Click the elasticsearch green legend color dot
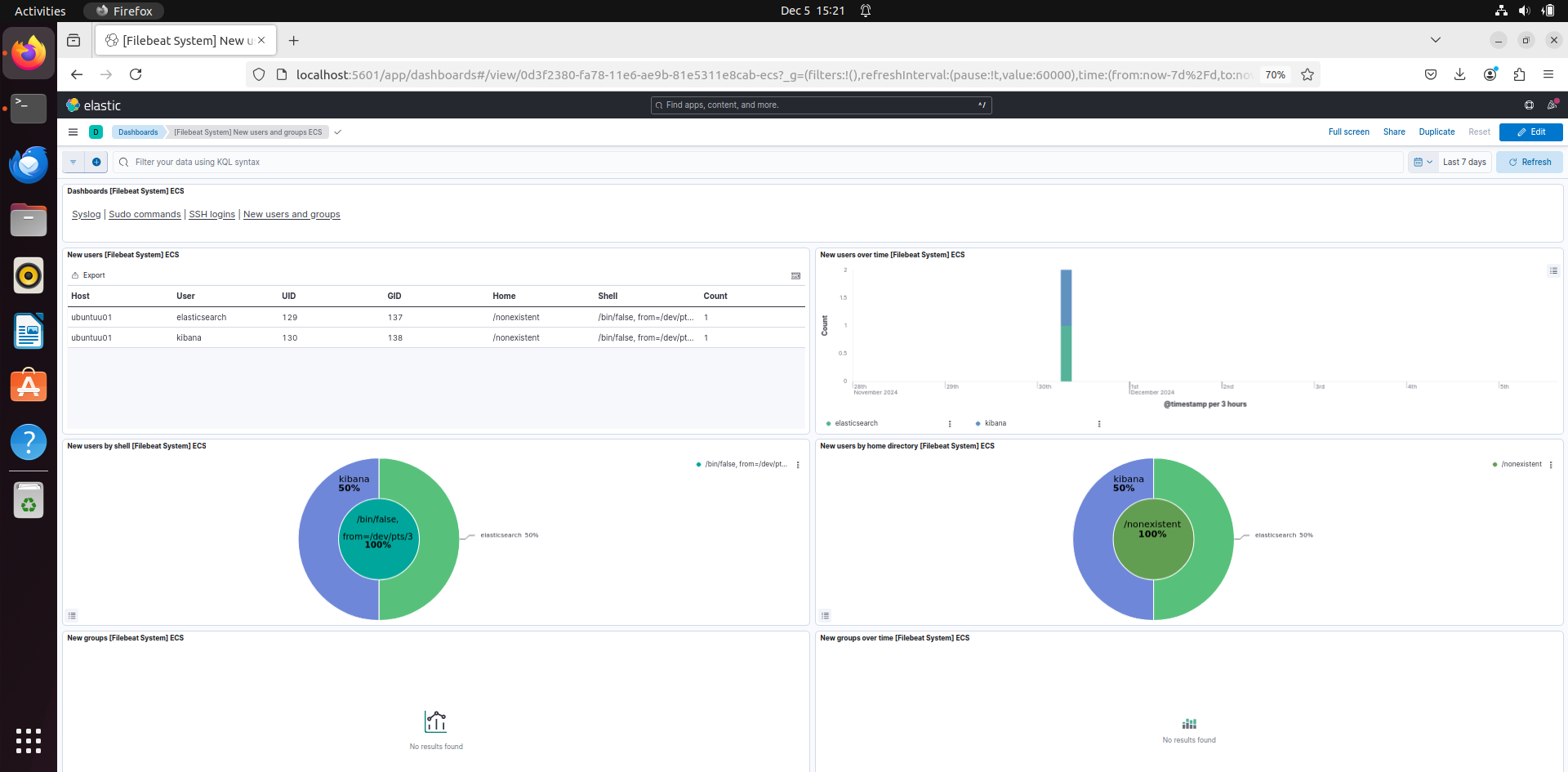 pyautogui.click(x=828, y=424)
